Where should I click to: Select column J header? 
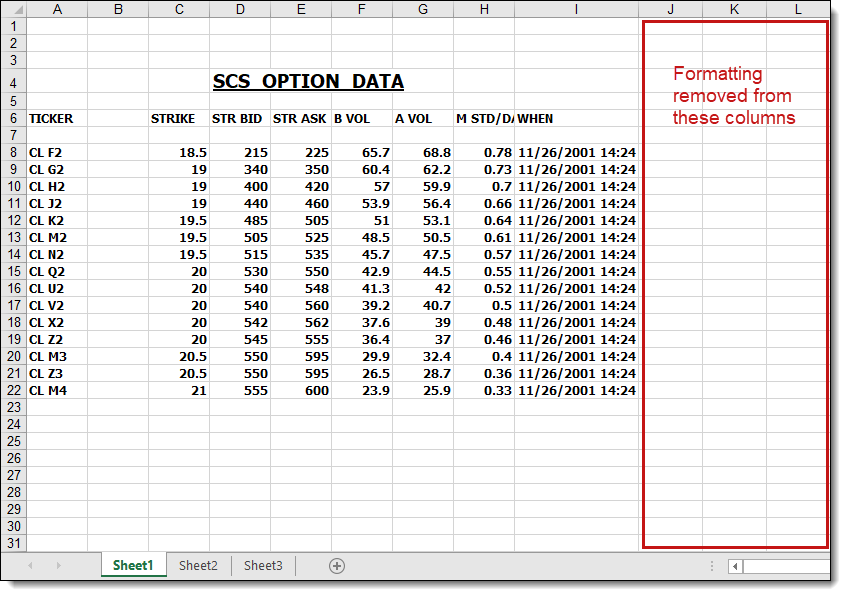pyautogui.click(x=670, y=10)
